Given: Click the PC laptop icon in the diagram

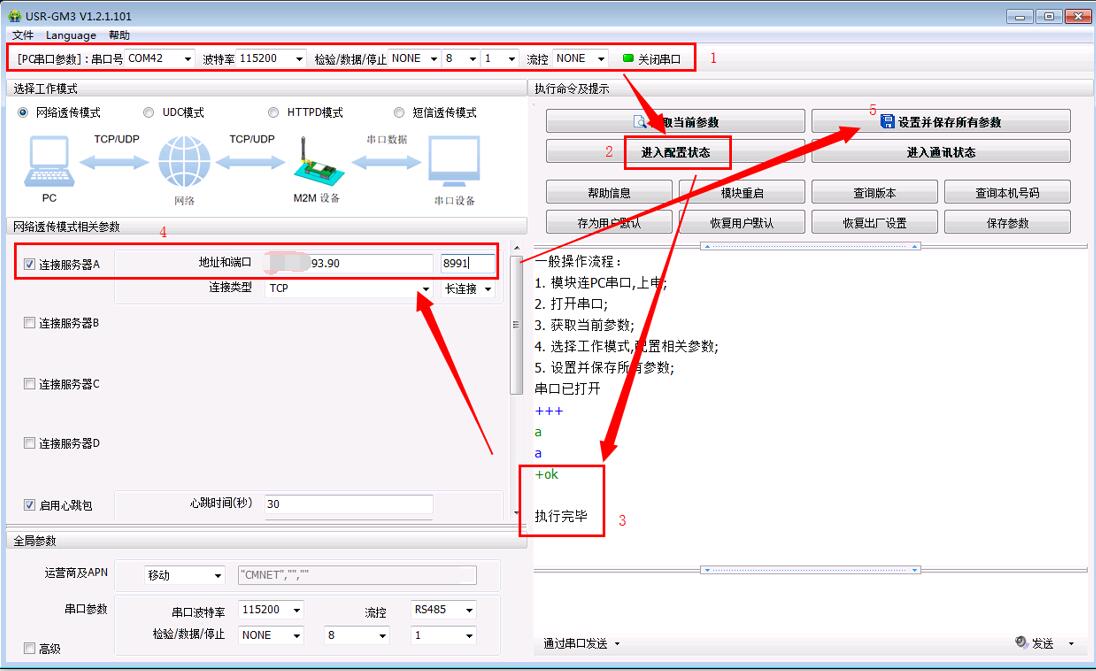Looking at the screenshot, I should click(49, 162).
